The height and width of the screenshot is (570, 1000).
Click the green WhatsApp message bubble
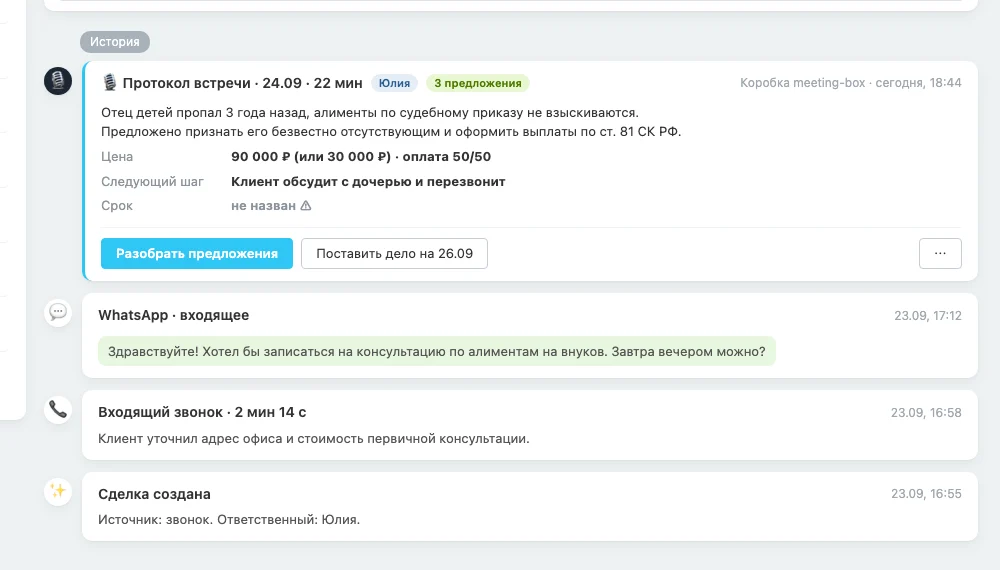coord(437,351)
